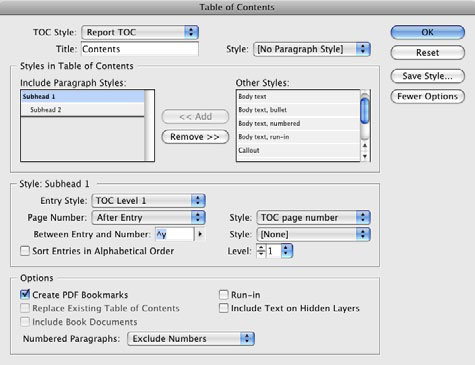Confirm with the OK button
The width and height of the screenshot is (475, 365).
coord(427,32)
